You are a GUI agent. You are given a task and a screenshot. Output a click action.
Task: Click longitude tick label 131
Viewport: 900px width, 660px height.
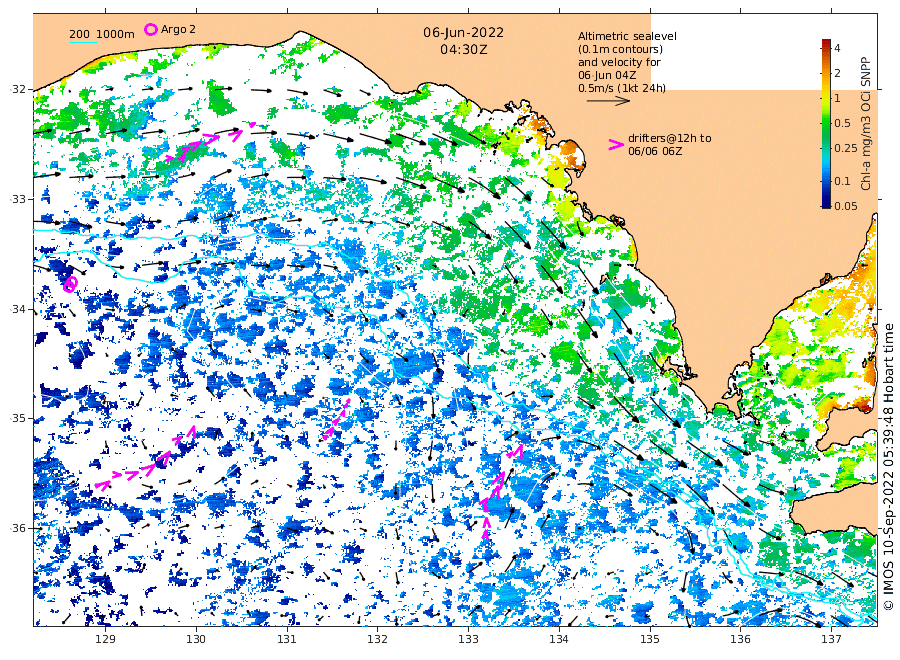287,639
